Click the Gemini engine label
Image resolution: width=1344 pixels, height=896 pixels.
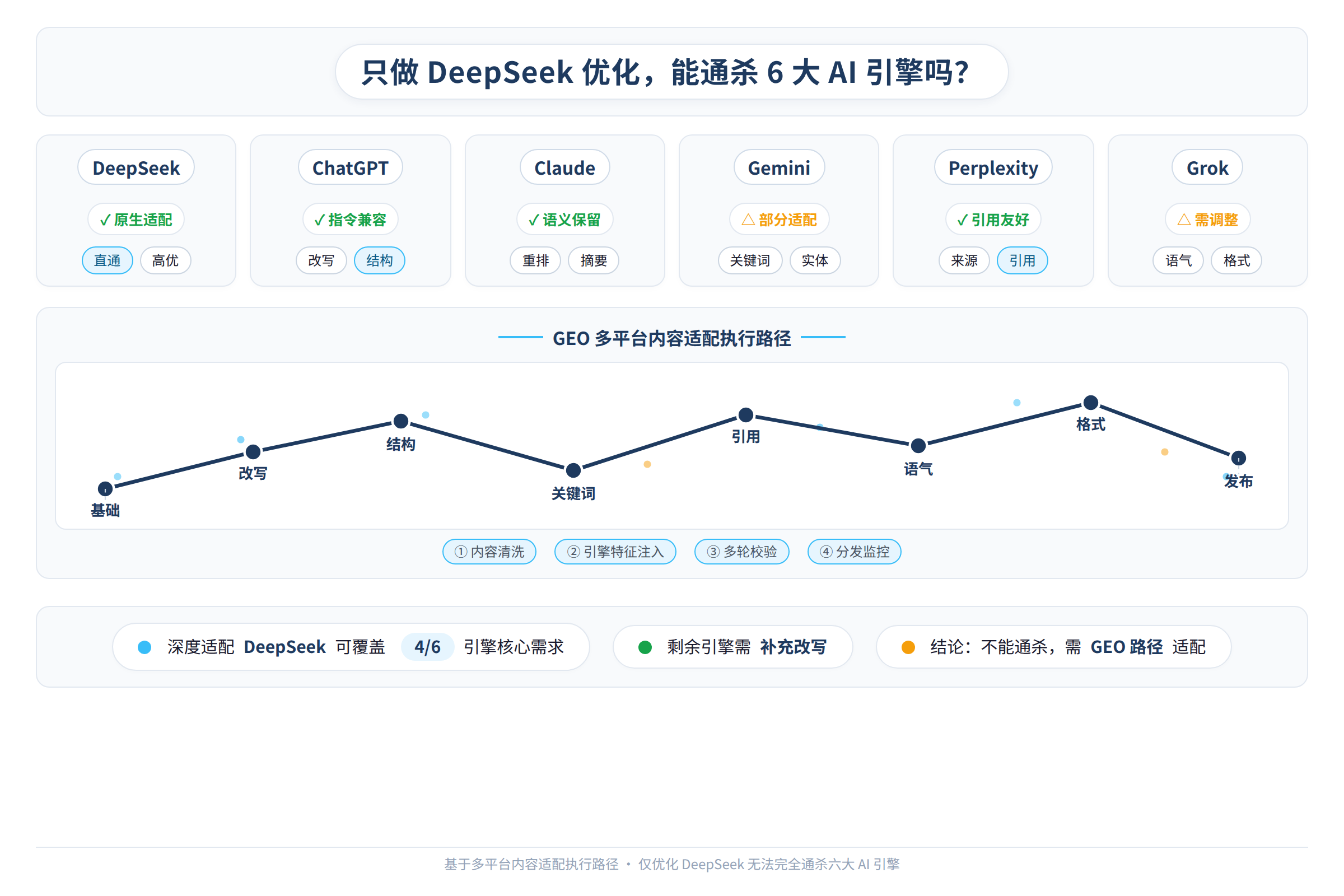[x=779, y=167]
